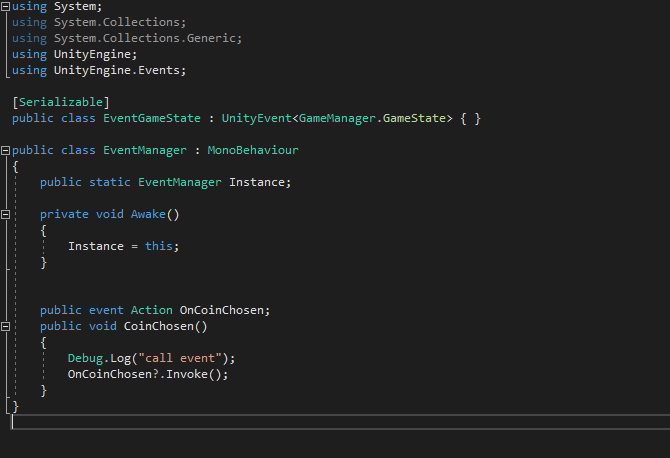The image size is (670, 458).
Task: Click the 'Awake' method name
Action: 148,214
